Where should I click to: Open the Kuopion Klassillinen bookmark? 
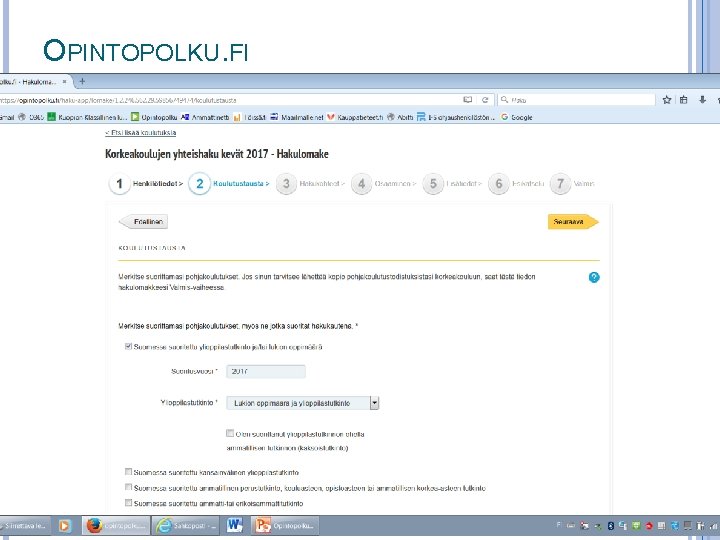pos(87,117)
